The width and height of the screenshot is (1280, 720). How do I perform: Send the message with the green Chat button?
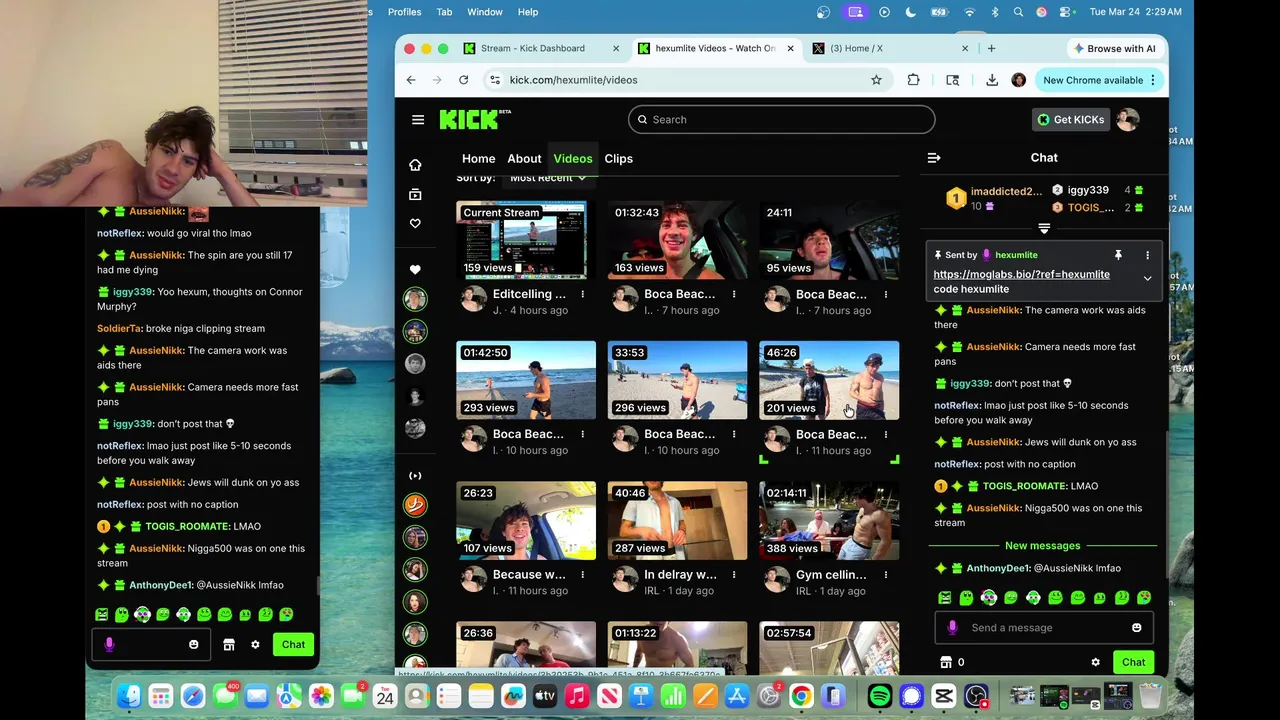tap(1133, 662)
